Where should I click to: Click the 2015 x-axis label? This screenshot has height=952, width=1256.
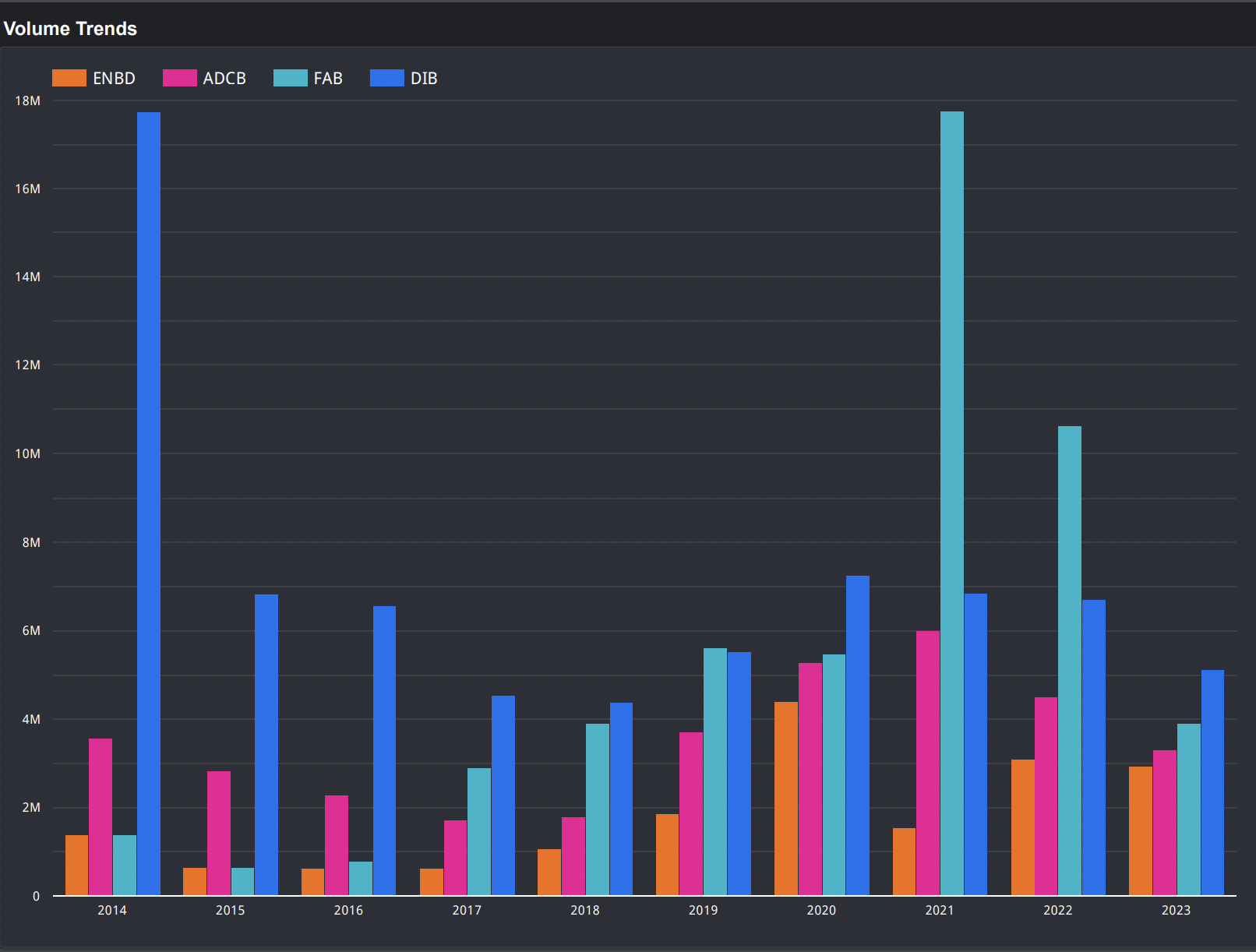231,910
